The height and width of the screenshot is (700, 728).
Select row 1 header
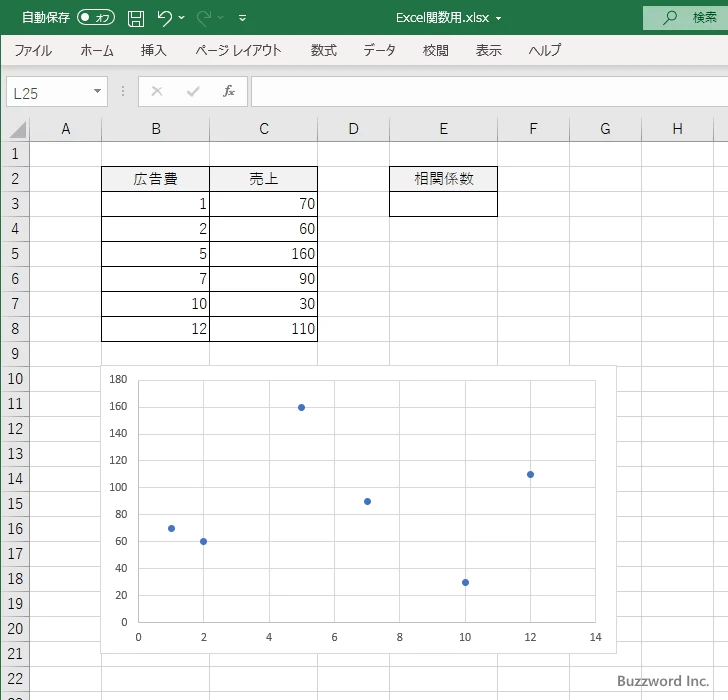15,154
